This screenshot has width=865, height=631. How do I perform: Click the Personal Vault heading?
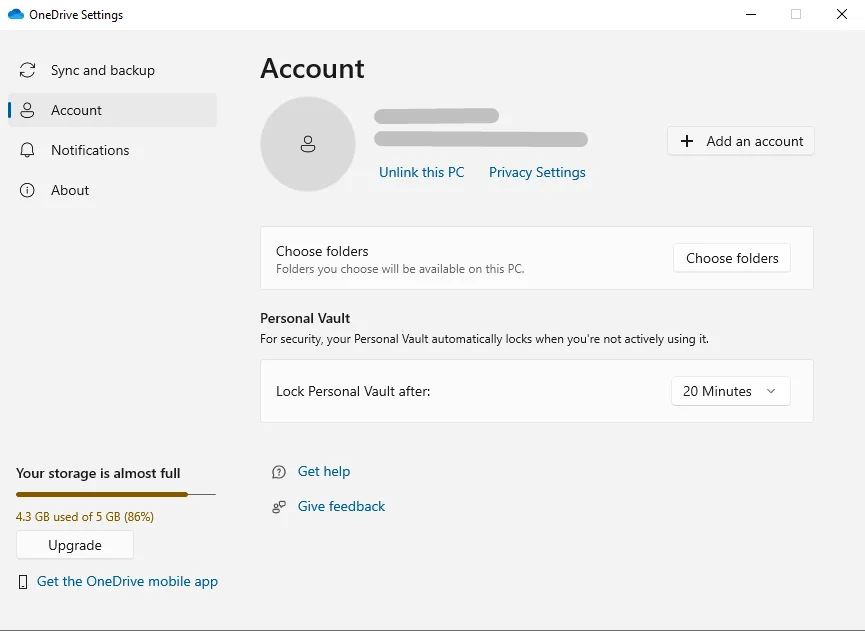(x=305, y=318)
